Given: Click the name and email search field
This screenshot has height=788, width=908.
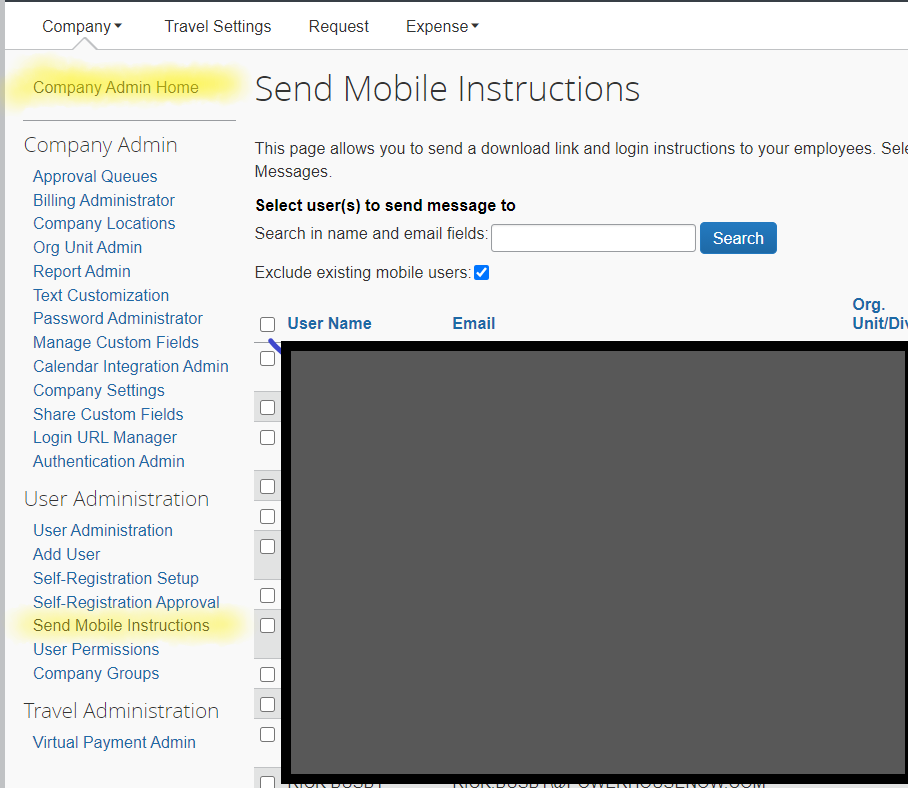Looking at the screenshot, I should pos(593,238).
